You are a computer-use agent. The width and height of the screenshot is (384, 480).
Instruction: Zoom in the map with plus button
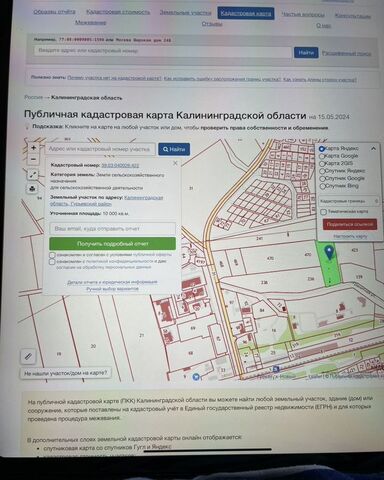33,148
